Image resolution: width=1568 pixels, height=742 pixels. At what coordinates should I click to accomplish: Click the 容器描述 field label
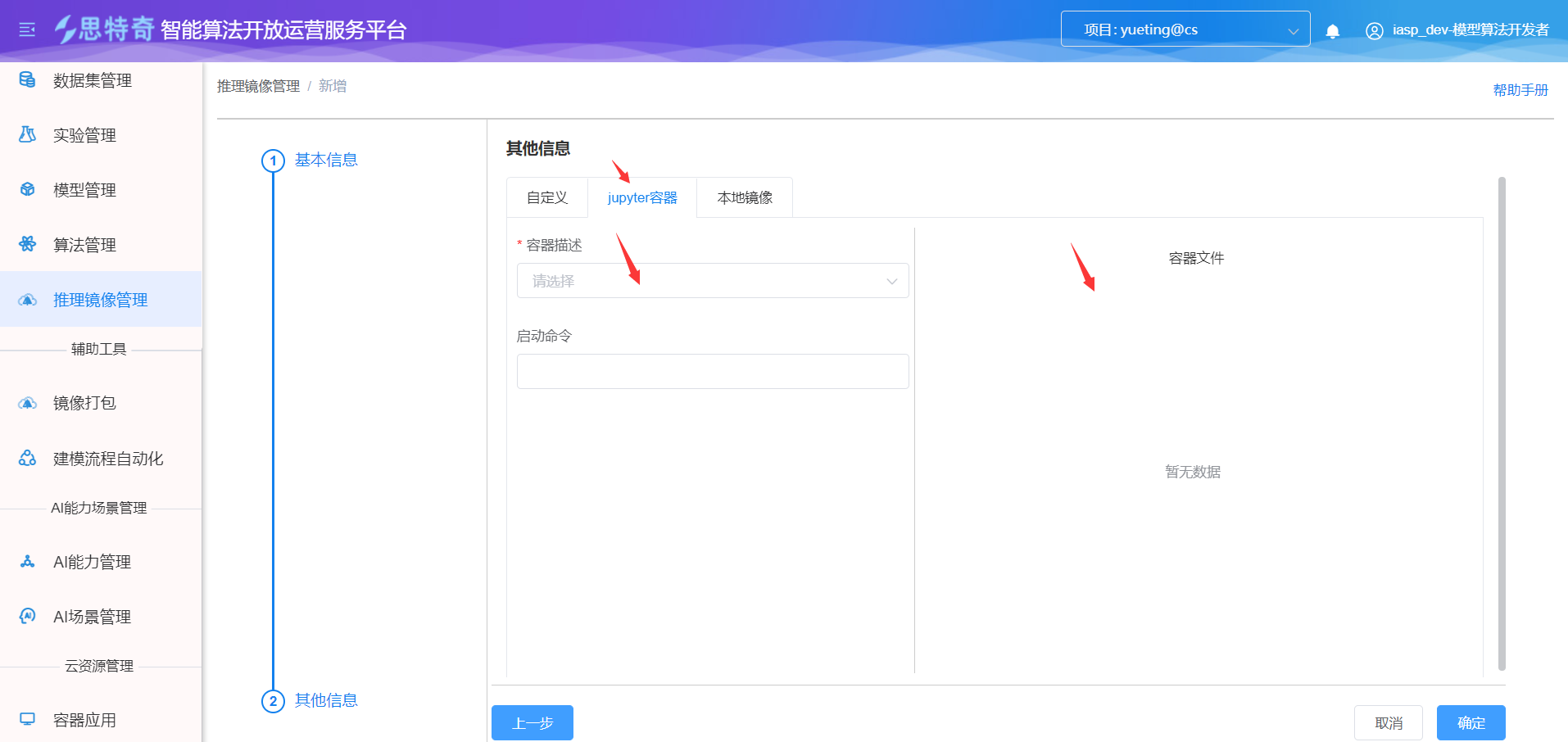pos(555,245)
